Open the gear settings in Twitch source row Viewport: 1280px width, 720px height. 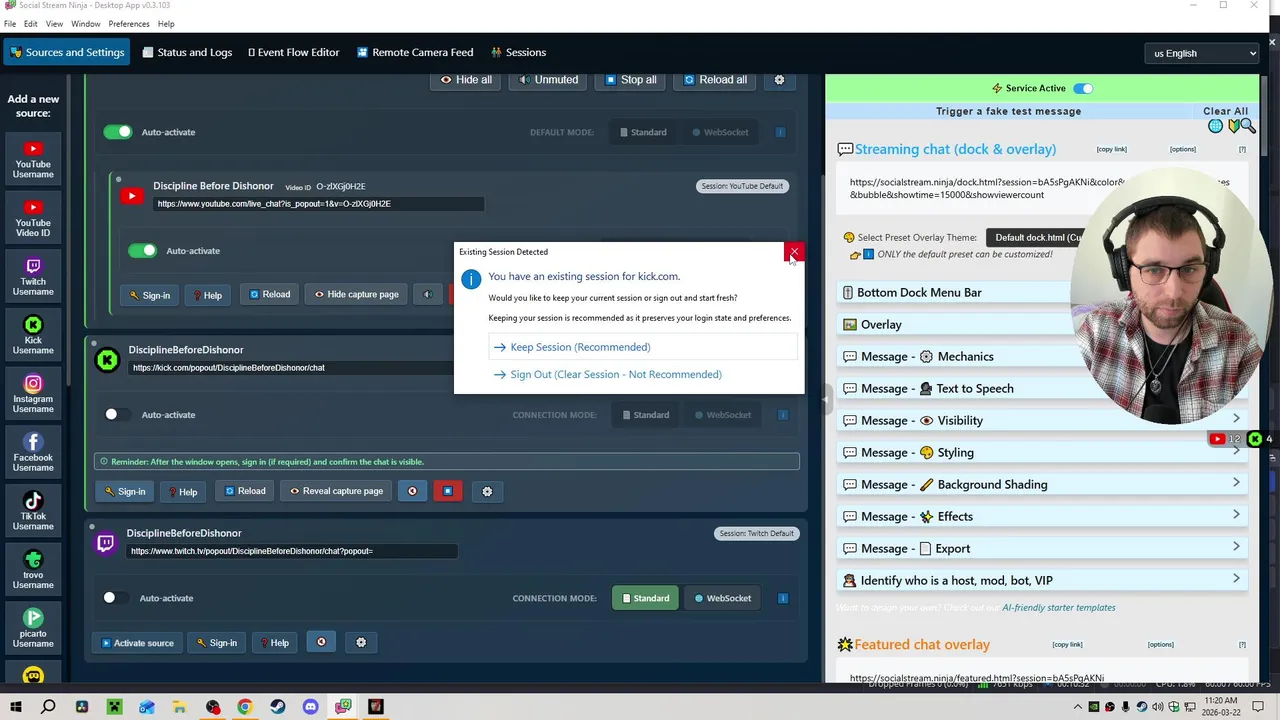pyautogui.click(x=361, y=643)
